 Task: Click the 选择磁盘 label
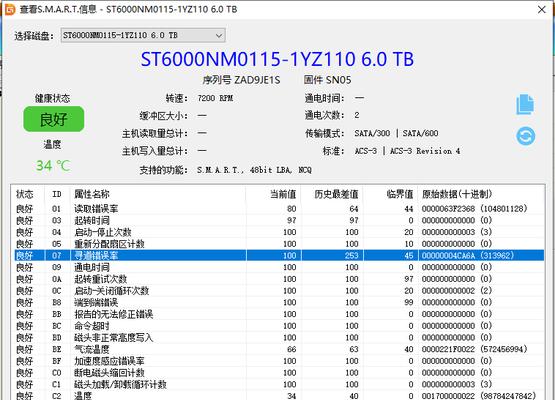click(x=34, y=36)
